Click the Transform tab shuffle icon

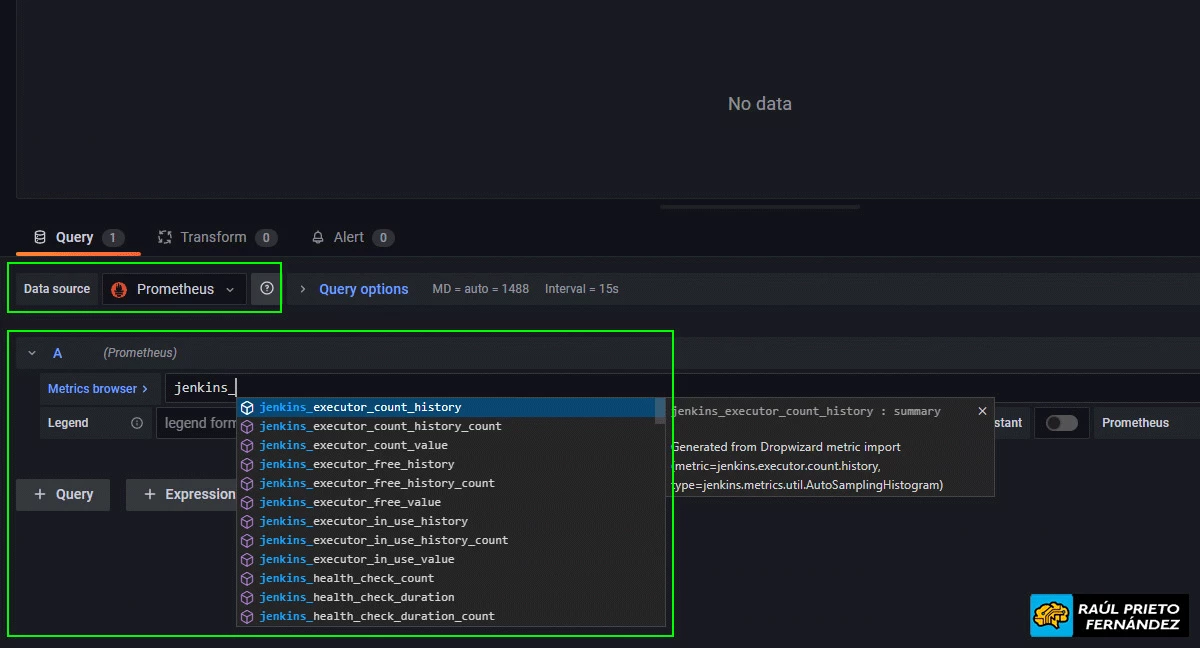[x=163, y=237]
